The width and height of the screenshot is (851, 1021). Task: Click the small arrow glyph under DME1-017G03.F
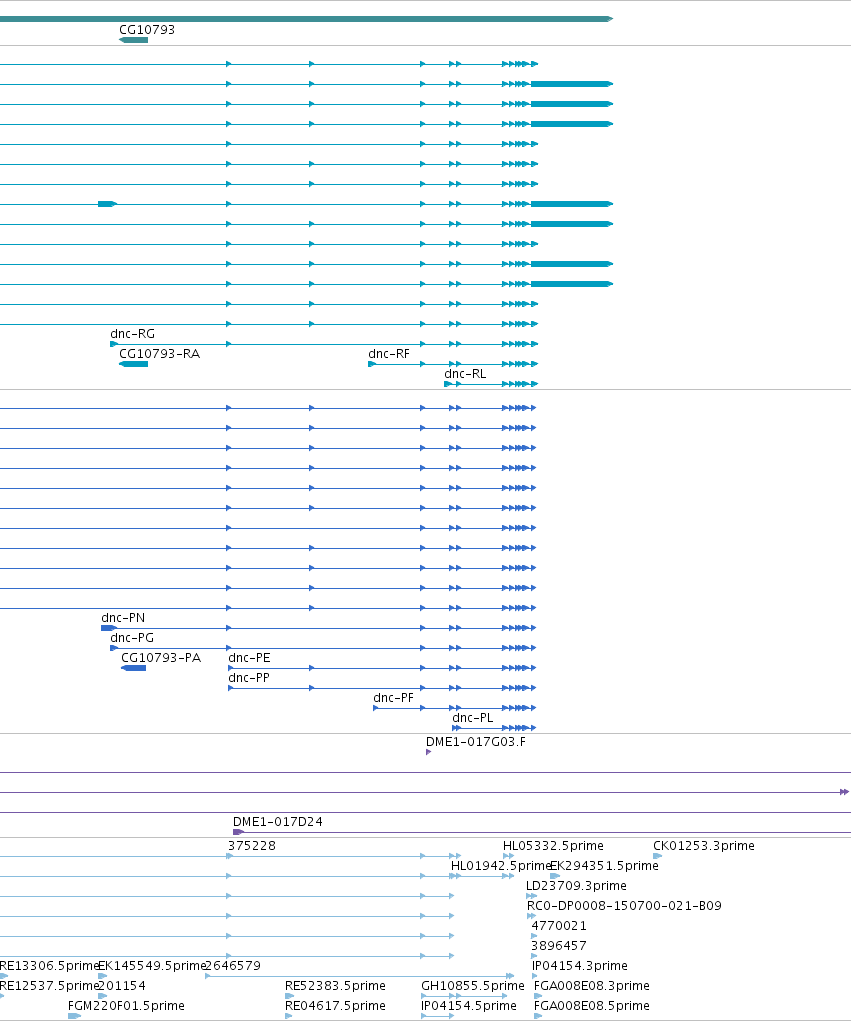pyautogui.click(x=428, y=752)
